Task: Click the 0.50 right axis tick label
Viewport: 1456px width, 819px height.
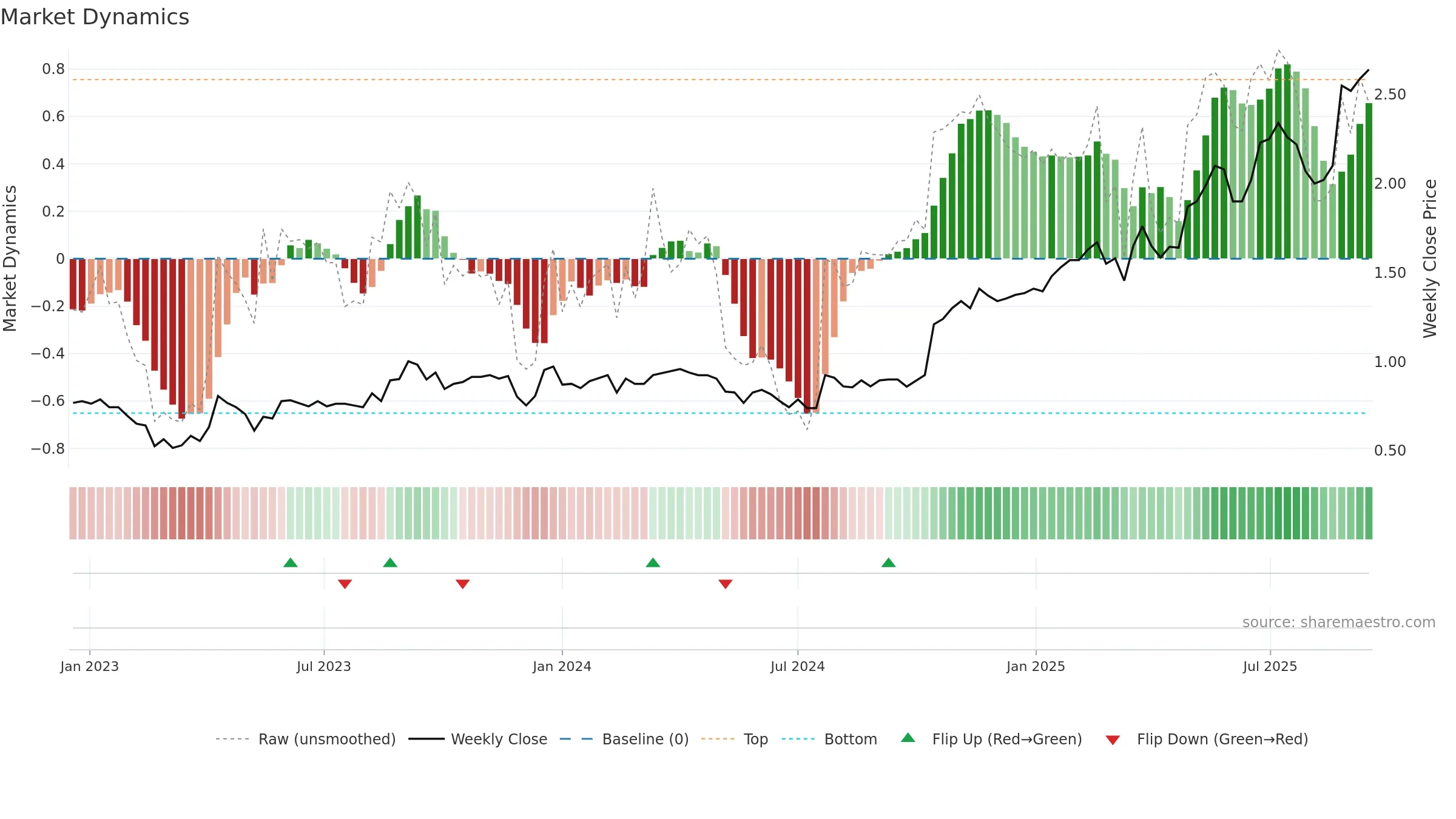Action: tap(1390, 451)
